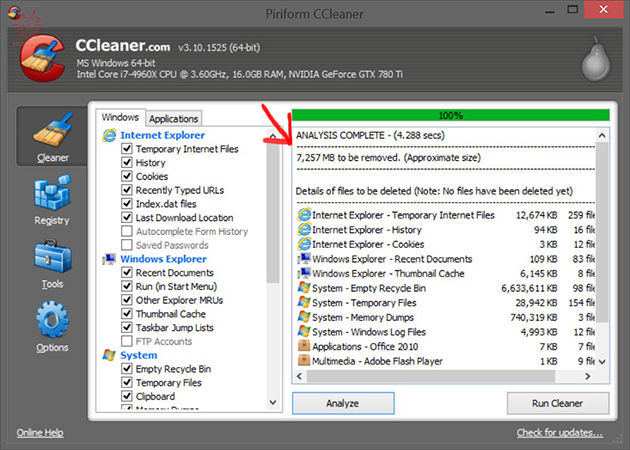Click icon of Windows Log Files result
This screenshot has width=630, height=450.
304,331
